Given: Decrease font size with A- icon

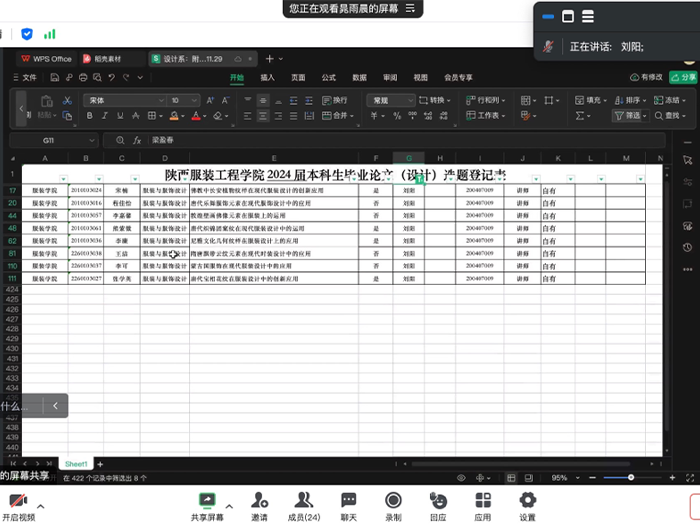Looking at the screenshot, I should click(x=225, y=100).
